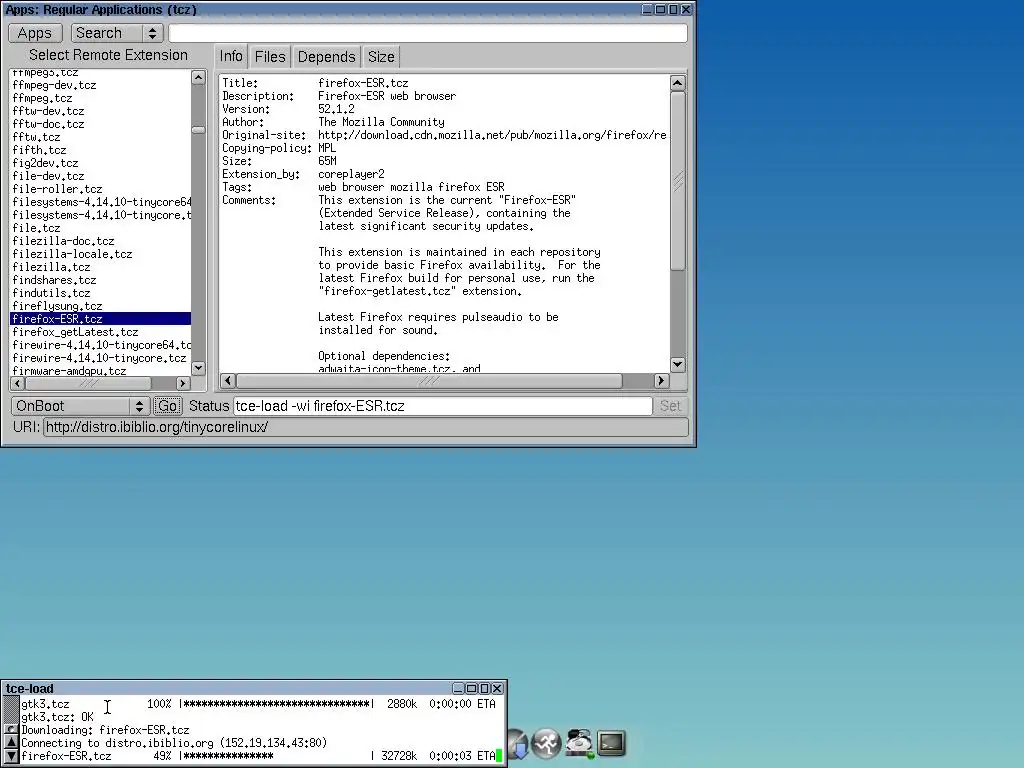The width and height of the screenshot is (1024, 768).
Task: Click the info pane scroll-down arrow
Action: click(x=677, y=364)
